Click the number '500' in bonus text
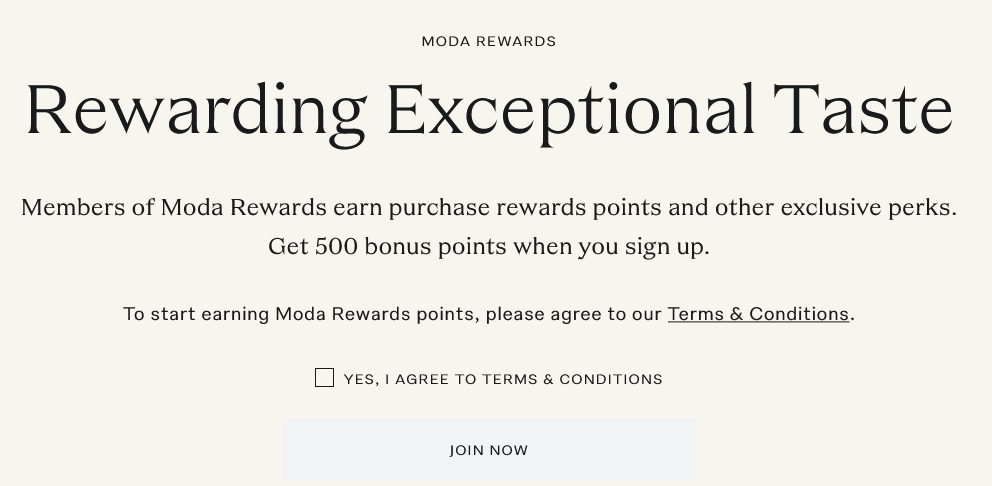 point(336,246)
